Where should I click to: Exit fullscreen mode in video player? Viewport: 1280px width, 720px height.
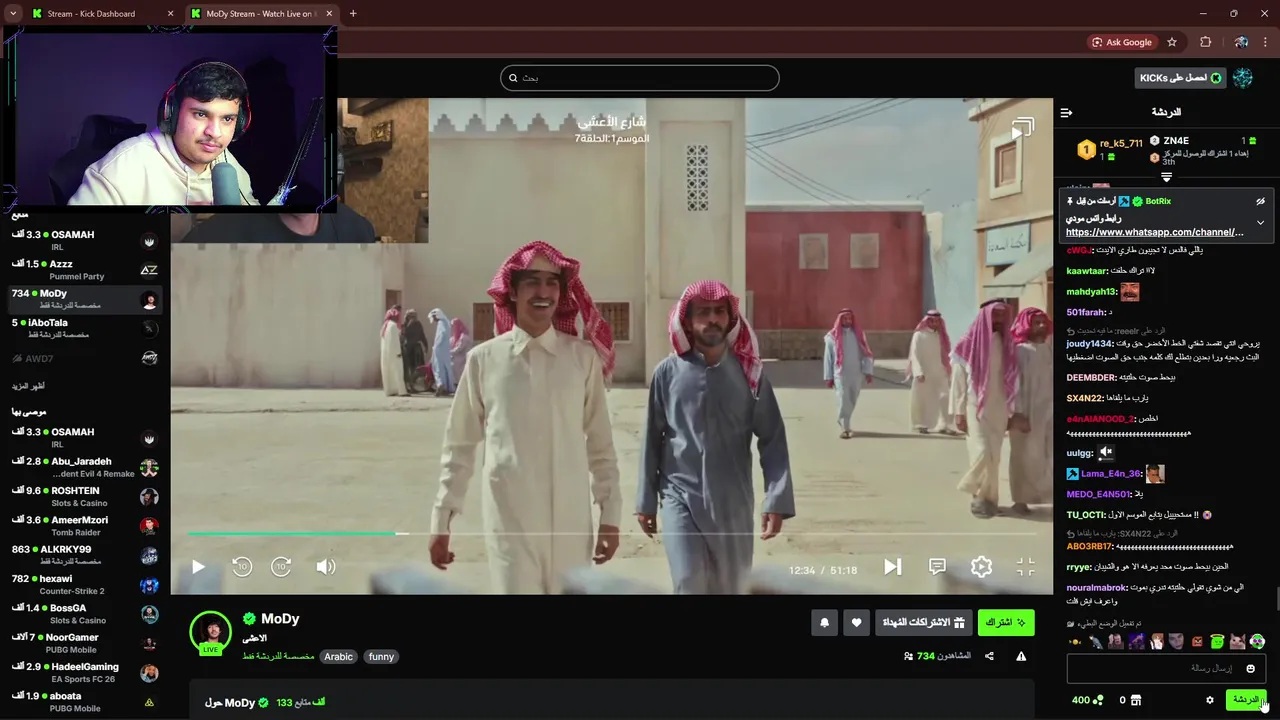pyautogui.click(x=1026, y=567)
